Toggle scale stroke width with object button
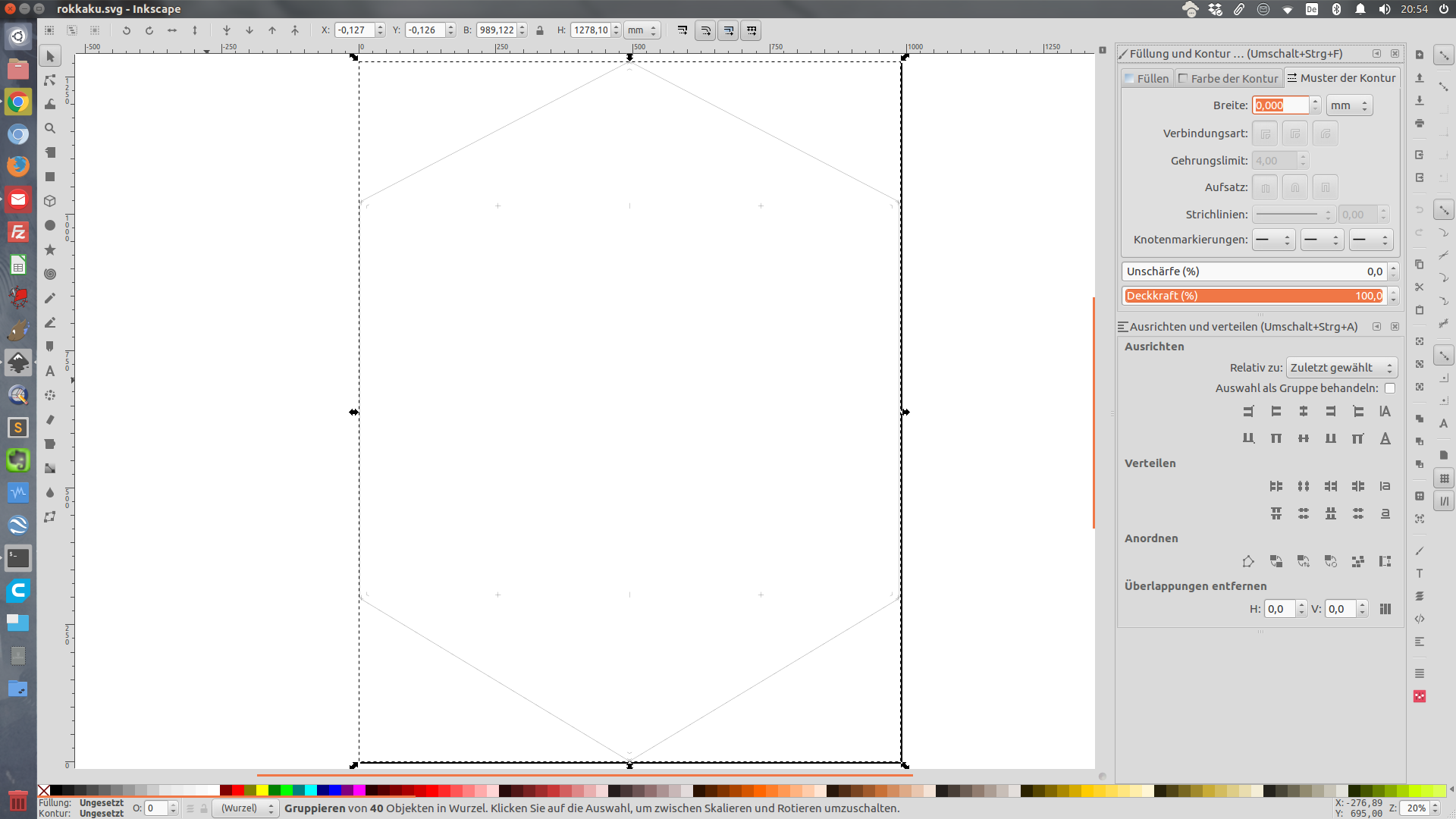This screenshot has height=819, width=1456. [x=682, y=30]
